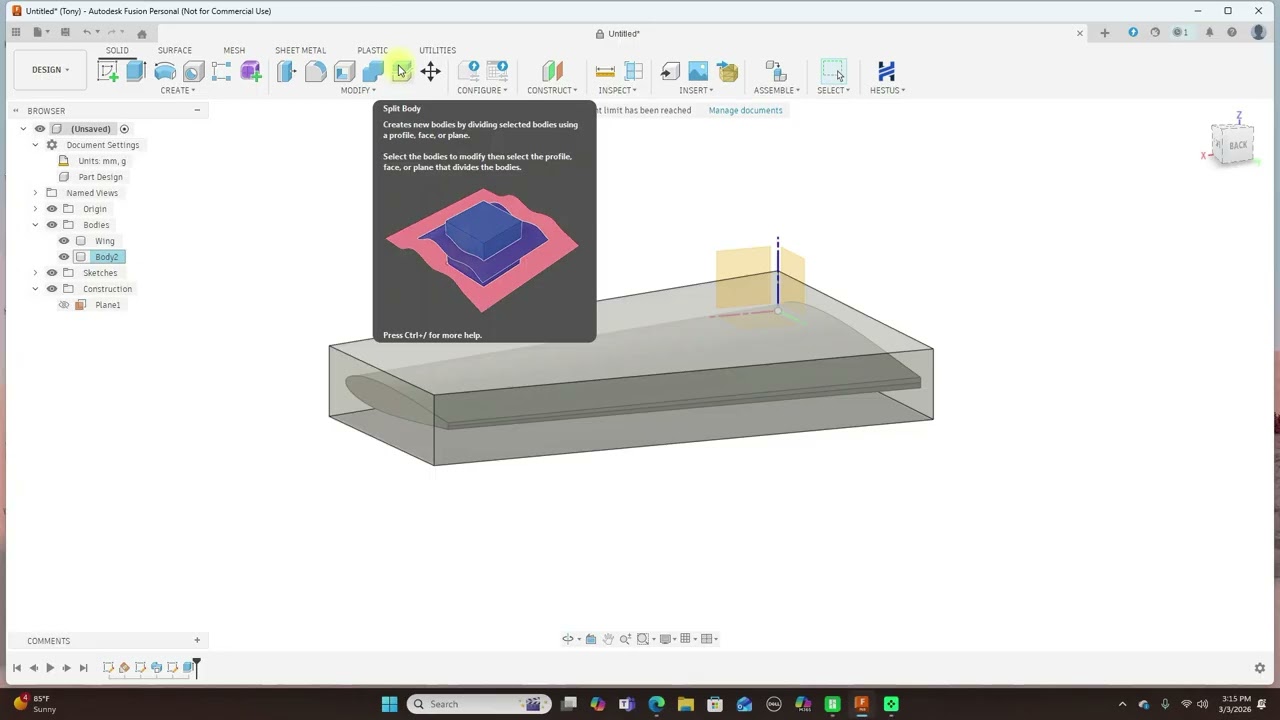Select the Split Body tool
The width and height of the screenshot is (1280, 720).
pos(401,71)
